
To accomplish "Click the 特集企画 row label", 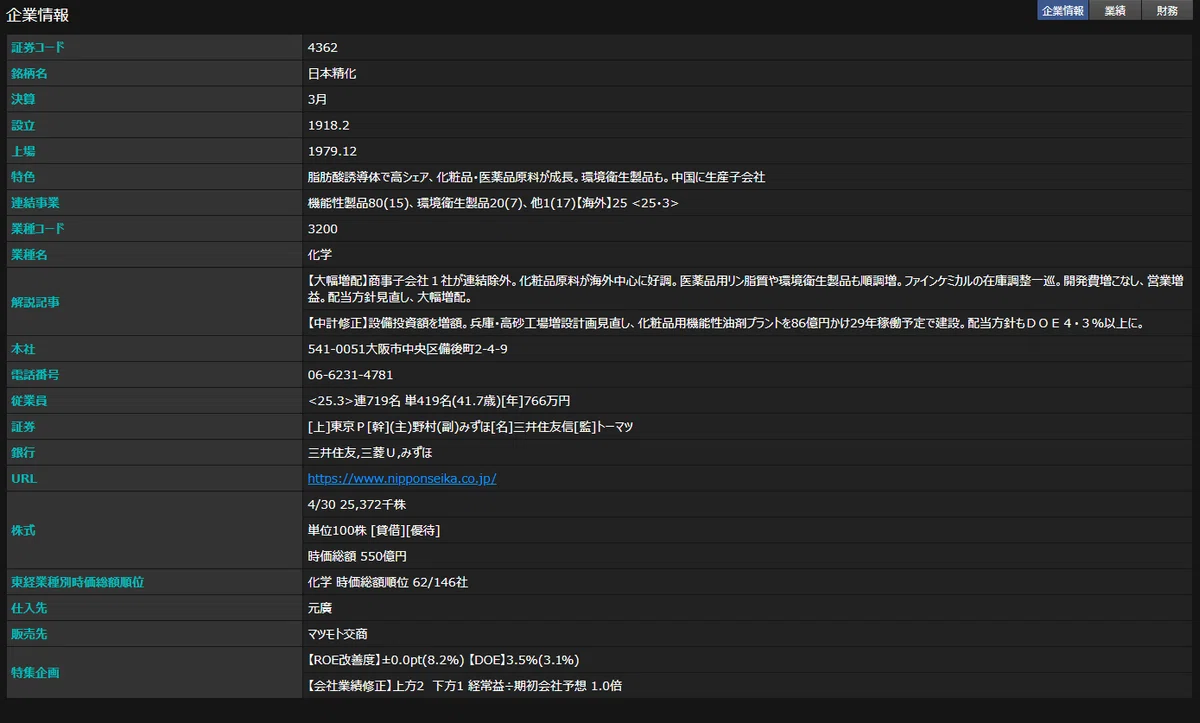I will [35, 673].
